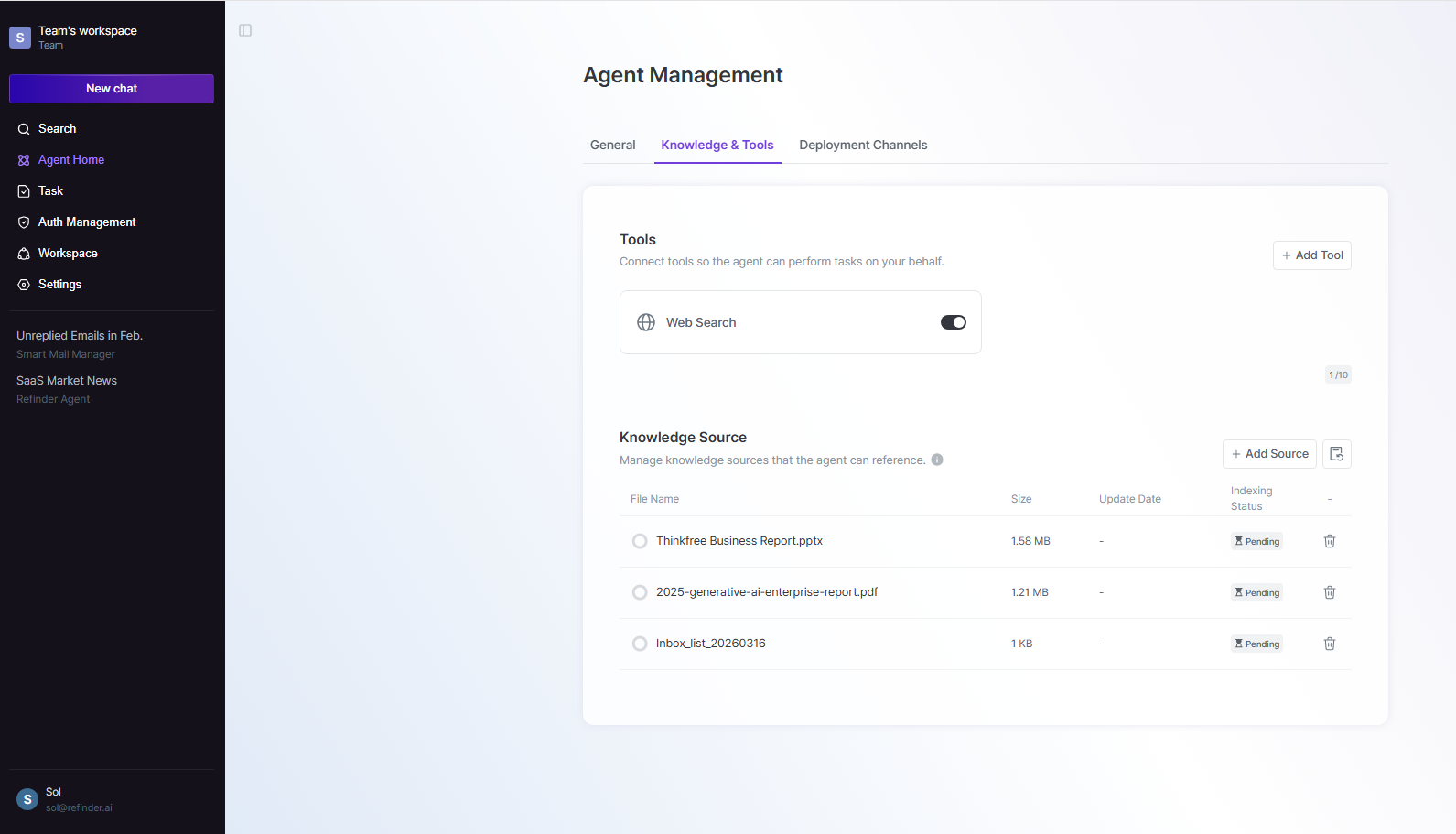Click the info icon beside knowledge description

937,460
